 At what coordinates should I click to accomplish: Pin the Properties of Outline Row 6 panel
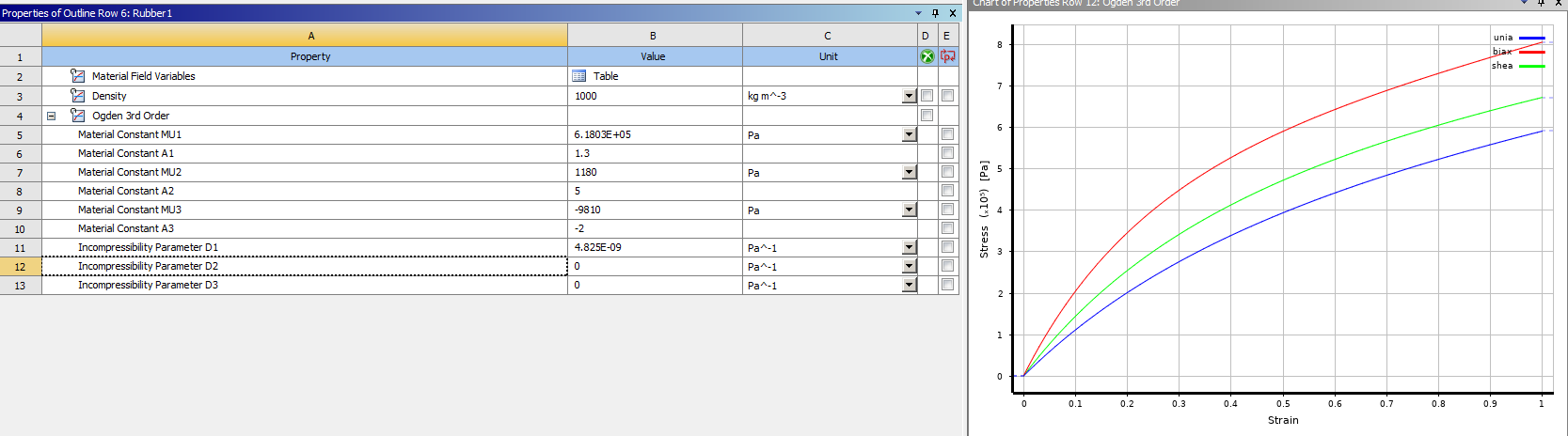[935, 13]
